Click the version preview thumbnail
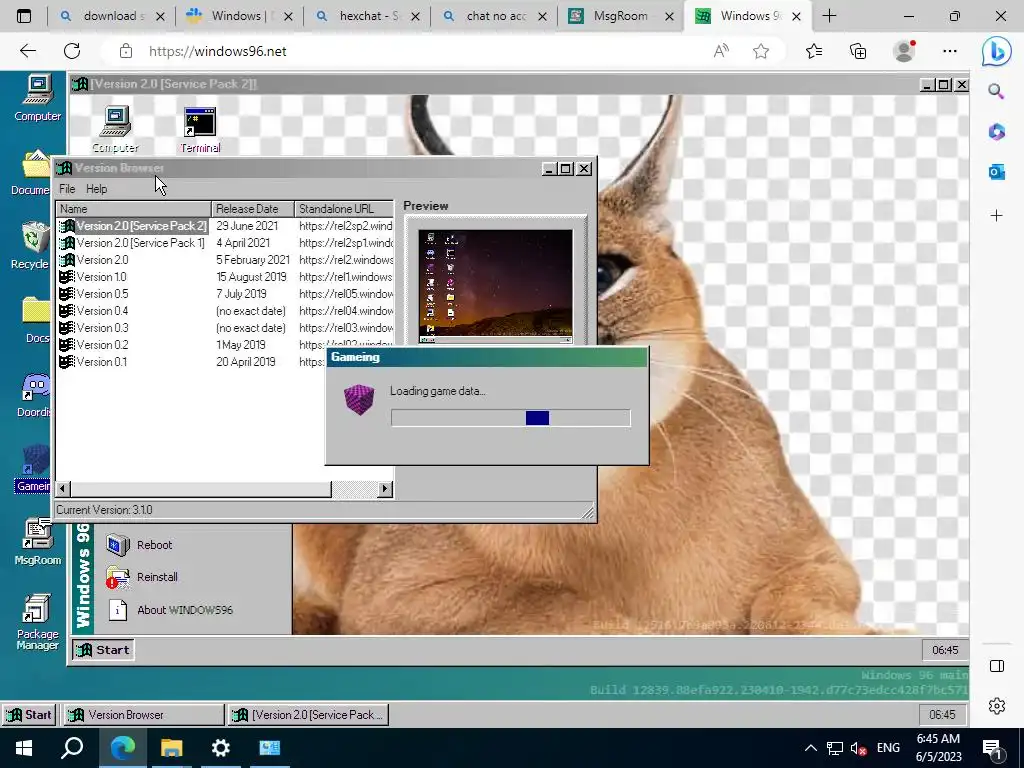The height and width of the screenshot is (768, 1024). pyautogui.click(x=495, y=285)
